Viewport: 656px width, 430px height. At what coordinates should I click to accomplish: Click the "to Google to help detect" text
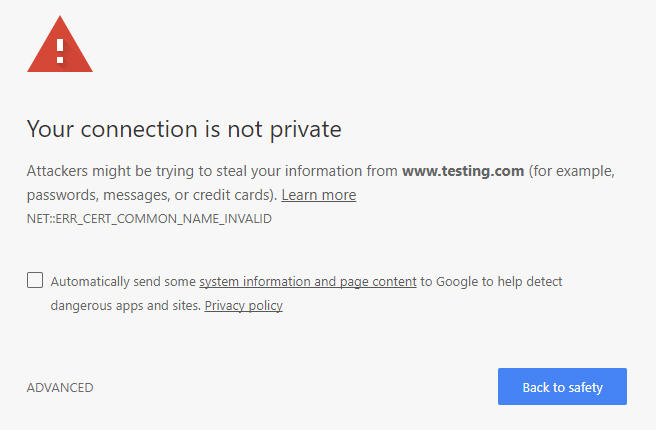point(491,282)
